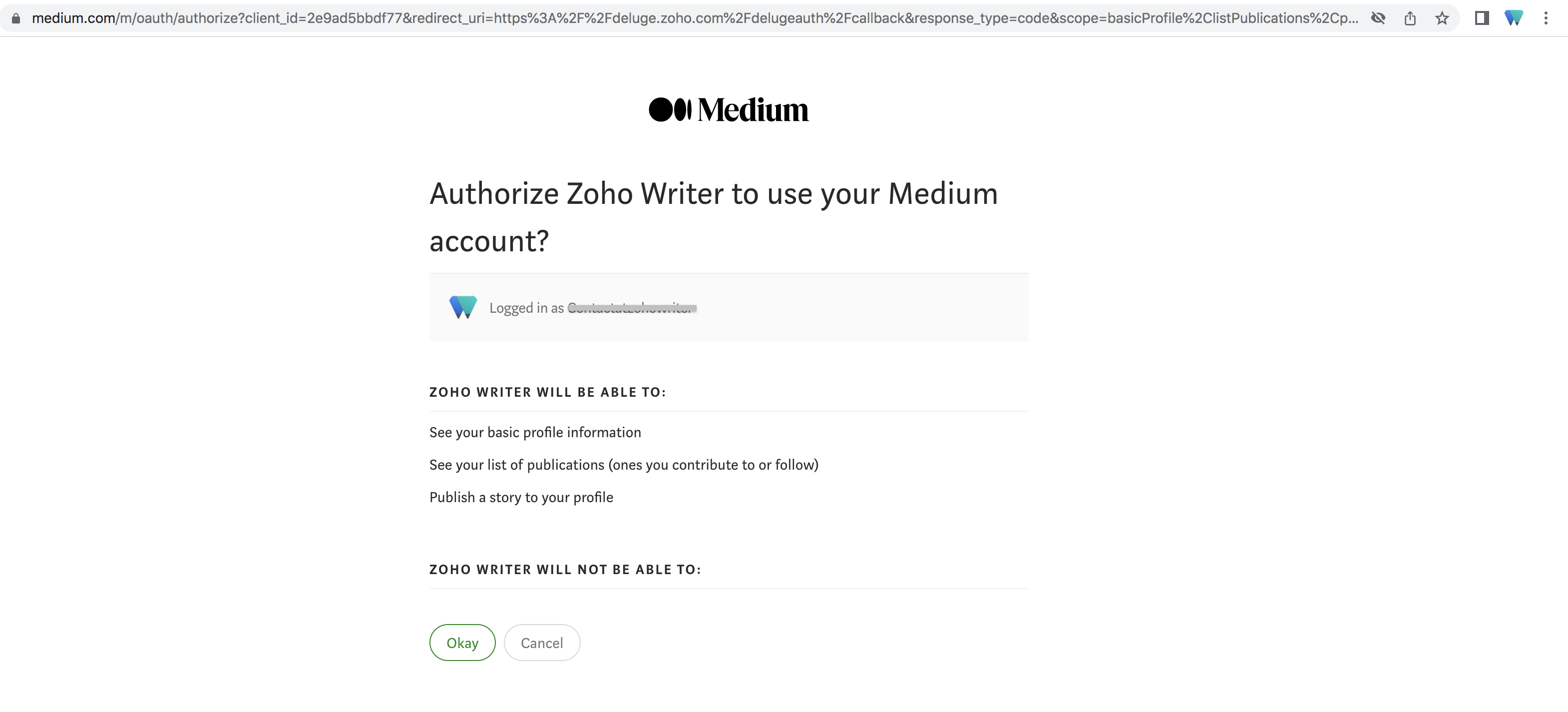Click 'Publish a story to your profile'
The image size is (1568, 712).
point(521,498)
